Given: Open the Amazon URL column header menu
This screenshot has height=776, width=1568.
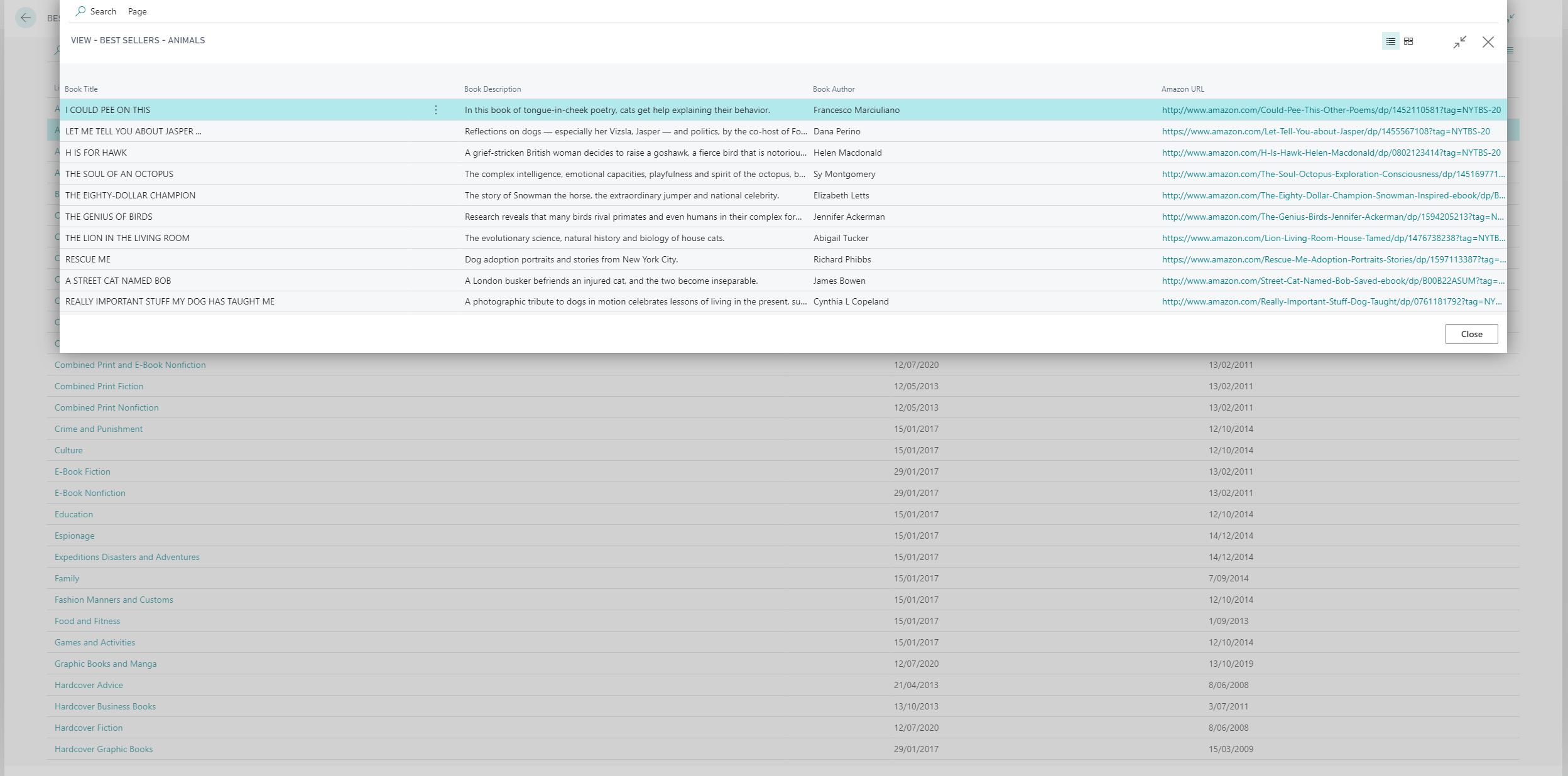Looking at the screenshot, I should 1182,89.
